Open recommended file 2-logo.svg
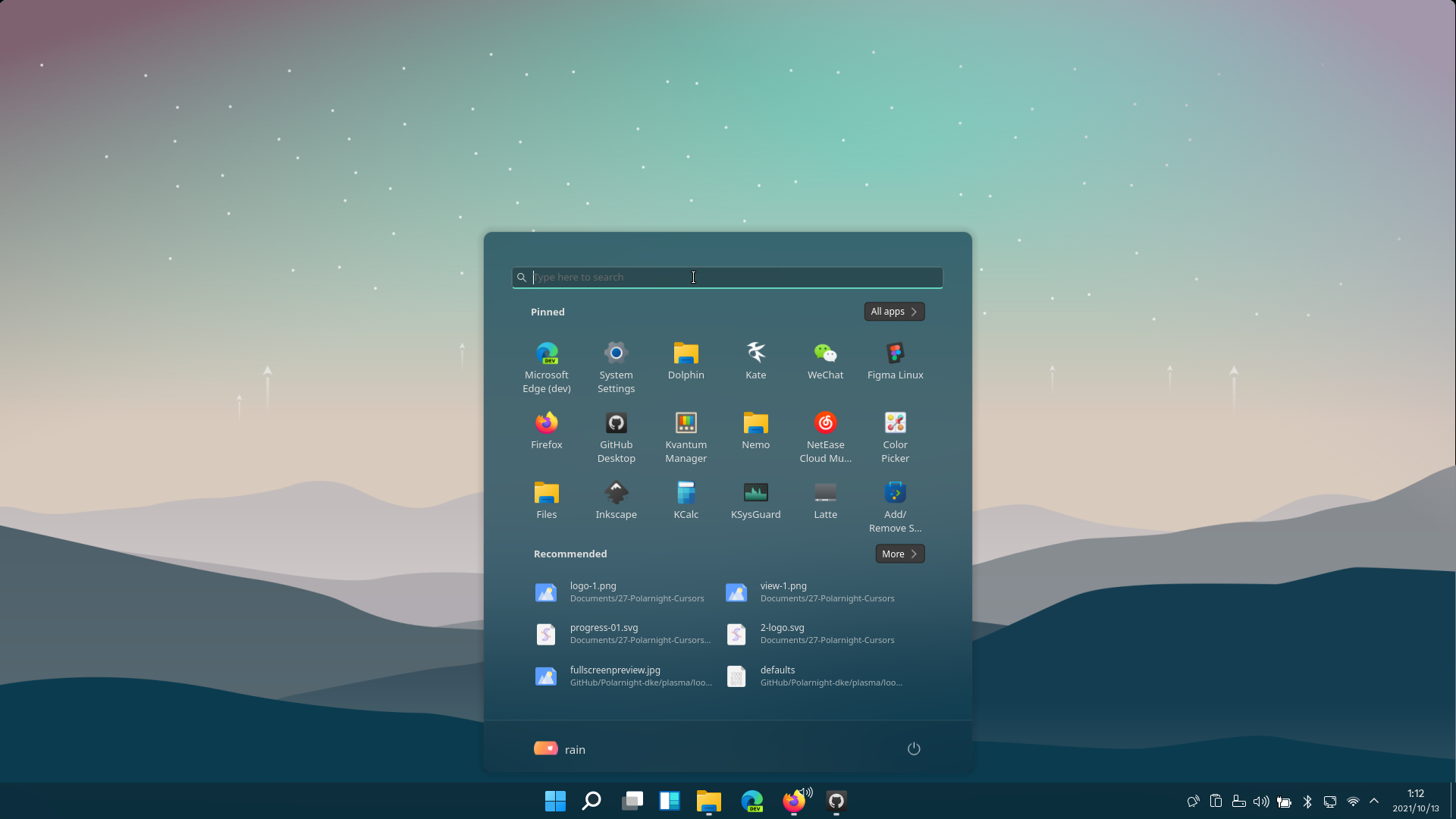The width and height of the screenshot is (1456, 819). (x=812, y=633)
